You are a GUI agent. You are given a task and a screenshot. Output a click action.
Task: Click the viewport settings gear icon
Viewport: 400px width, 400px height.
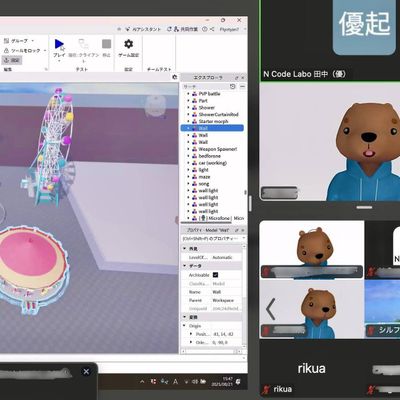tap(175, 77)
